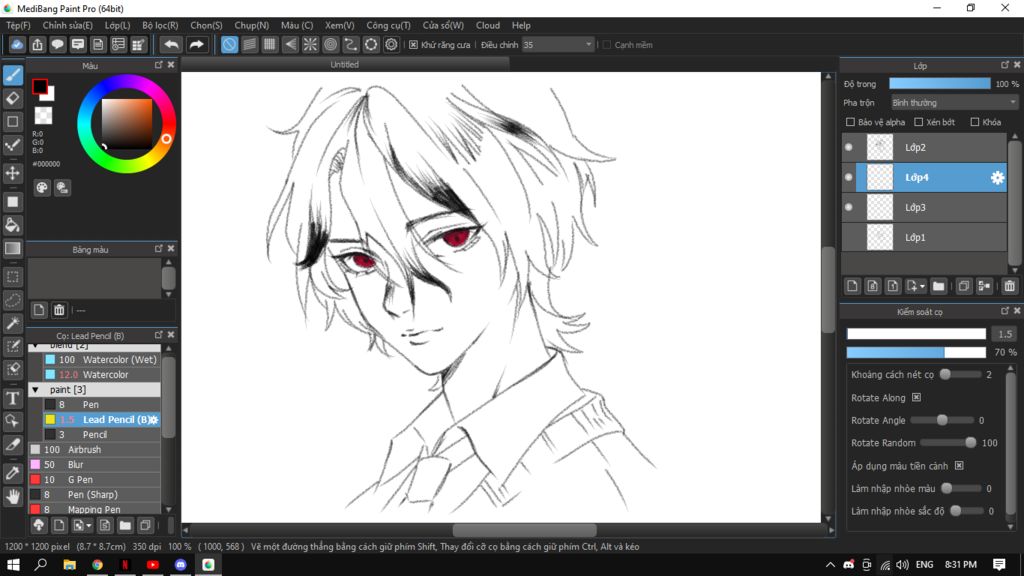Delete palette color with trash icon
Viewport: 1024px width, 576px height.
point(59,310)
